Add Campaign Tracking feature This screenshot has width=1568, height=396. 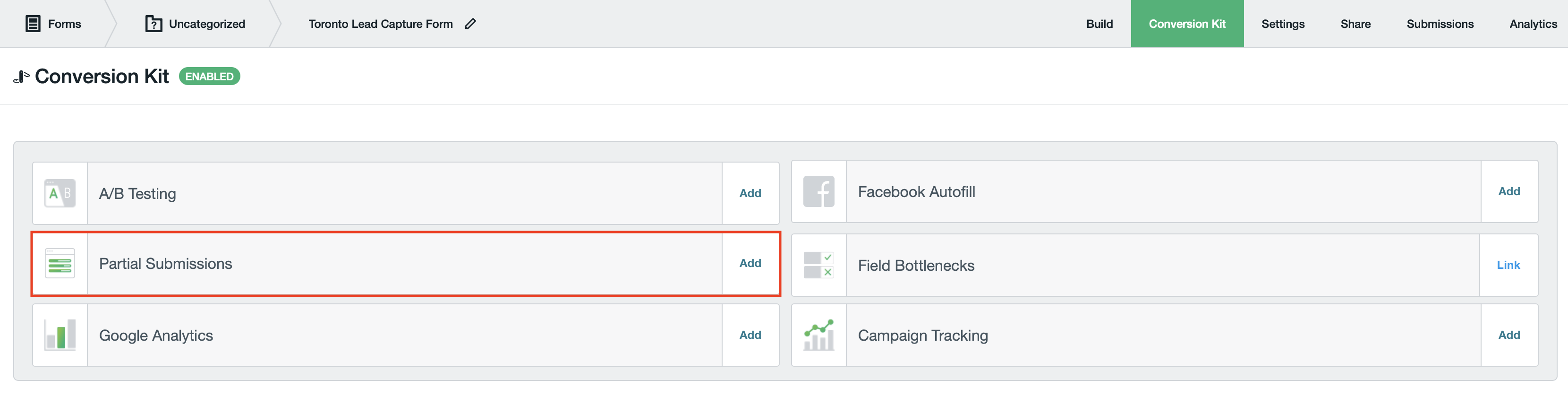point(1508,335)
